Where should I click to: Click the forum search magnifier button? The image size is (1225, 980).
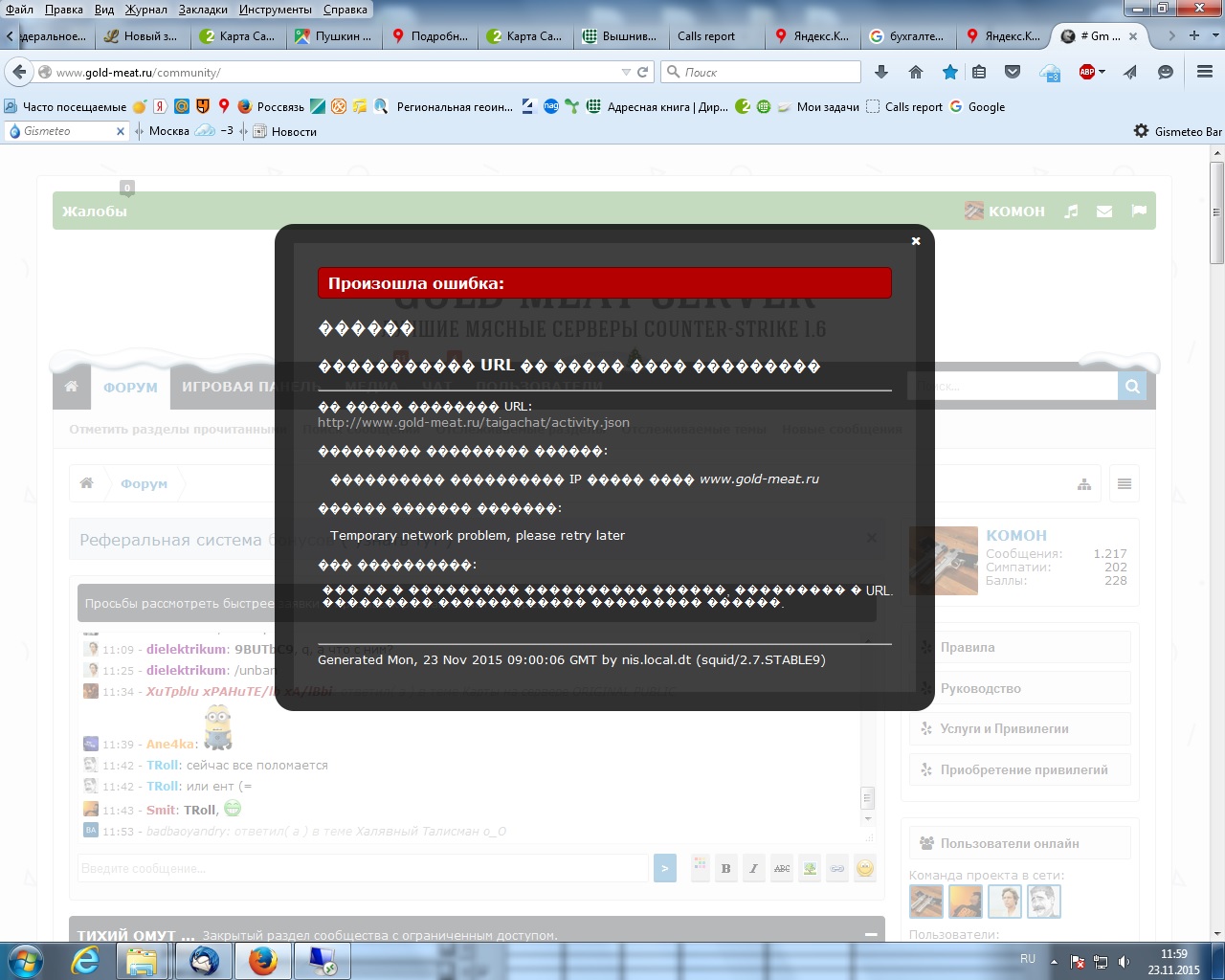click(x=1132, y=387)
